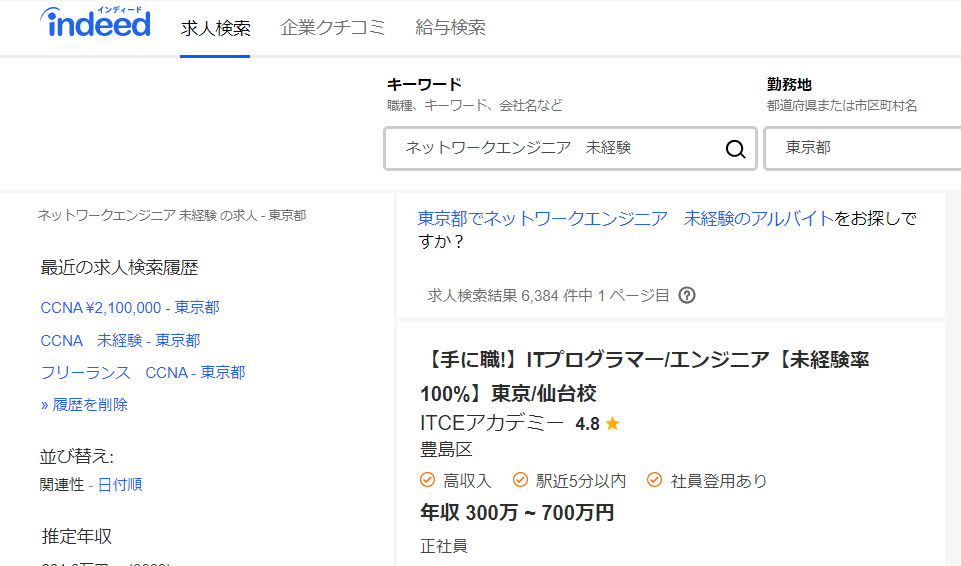Click the keyword search magnifier icon

(x=735, y=149)
